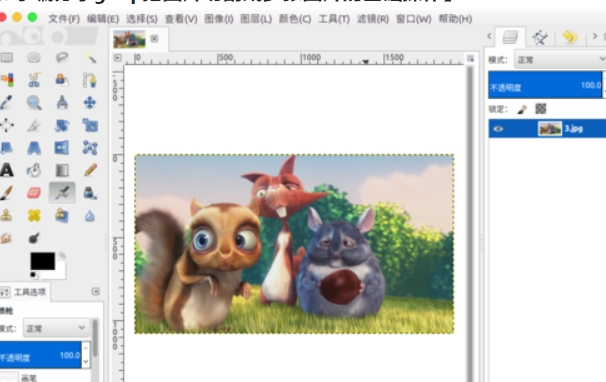Select the Move tool
Screen dimensions: 606x382
90,103
